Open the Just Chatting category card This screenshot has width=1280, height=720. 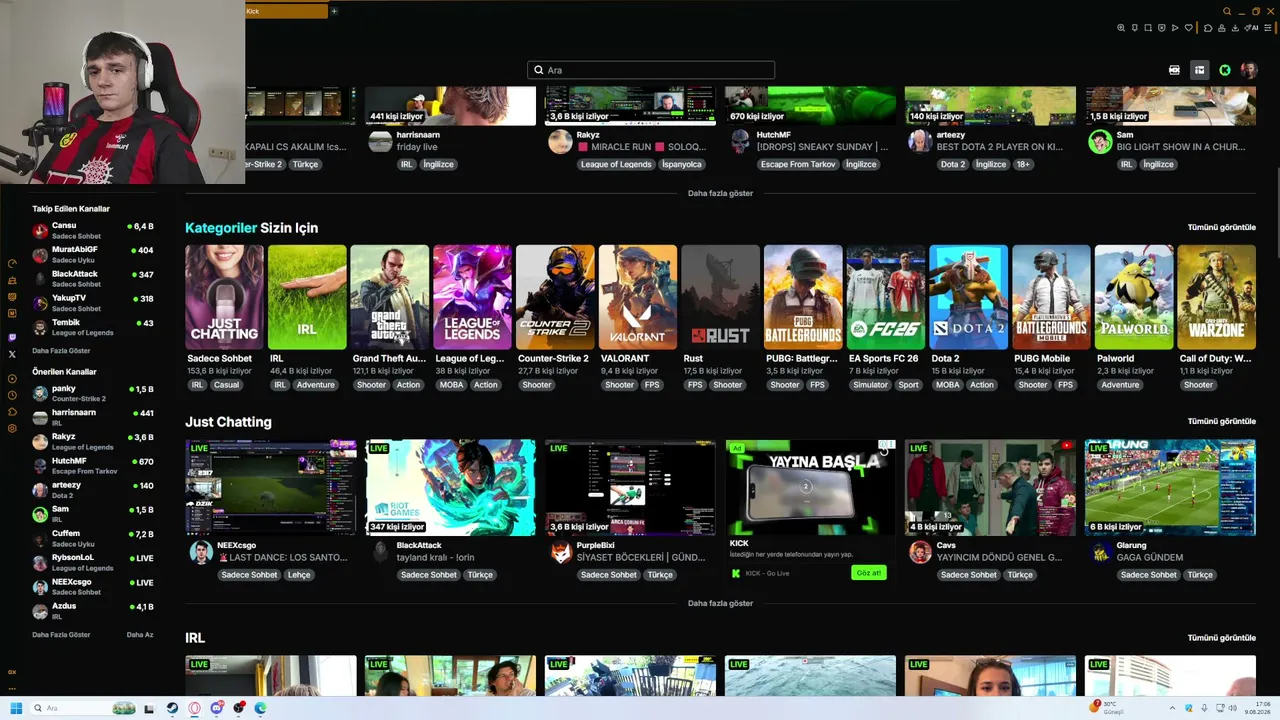[x=224, y=297]
